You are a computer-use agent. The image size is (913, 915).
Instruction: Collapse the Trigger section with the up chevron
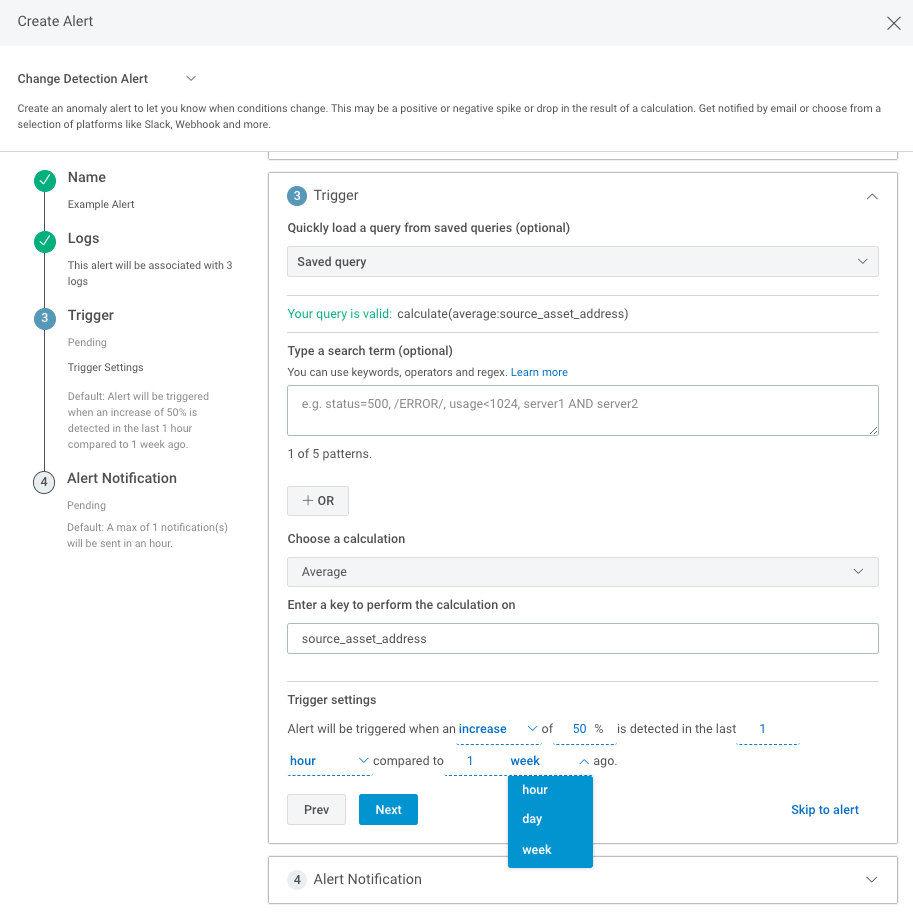coord(872,197)
